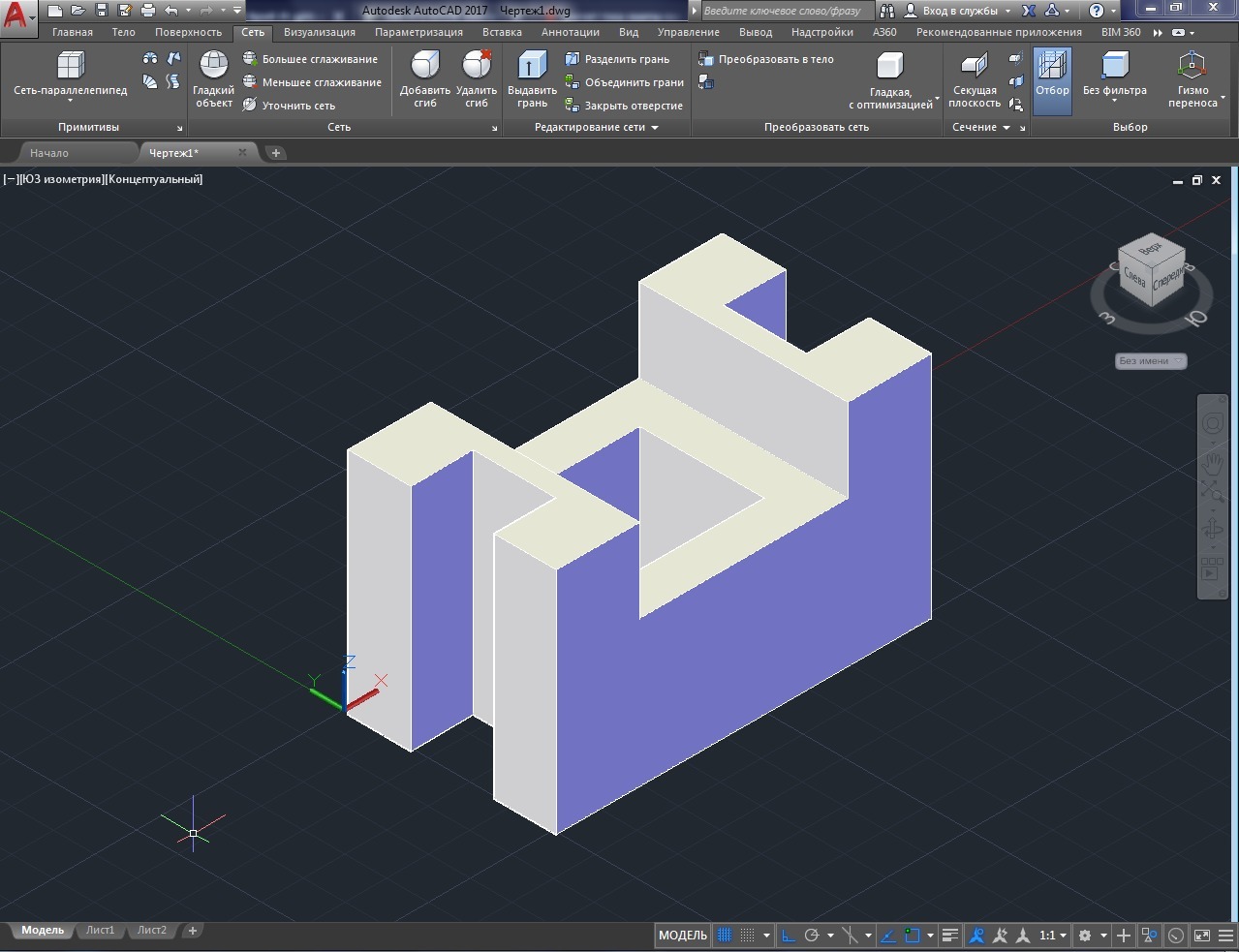Screen dimensions: 1239x952
Task: Choose the Уточнить сеть refine mesh tool
Action: pyautogui.click(x=289, y=106)
